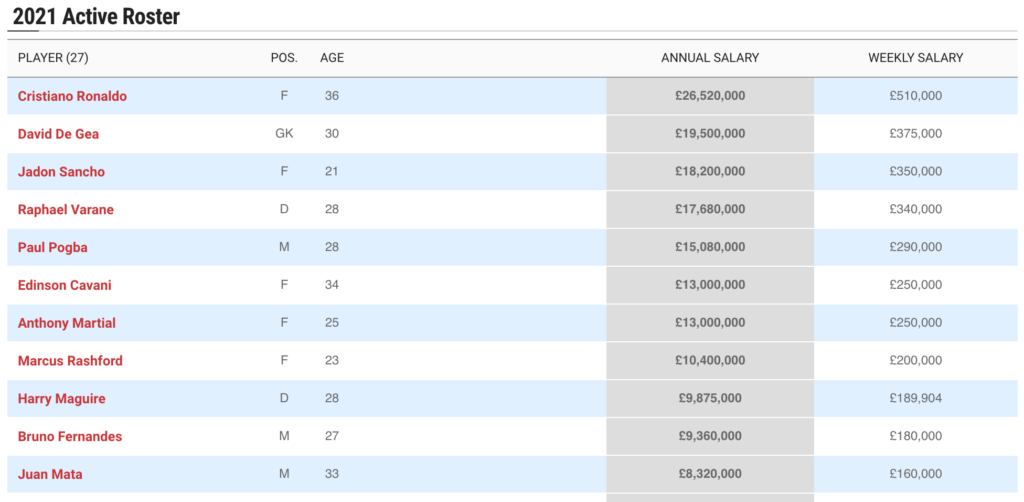Open Cristiano Ronaldo's player link
This screenshot has width=1024, height=502.
point(72,96)
